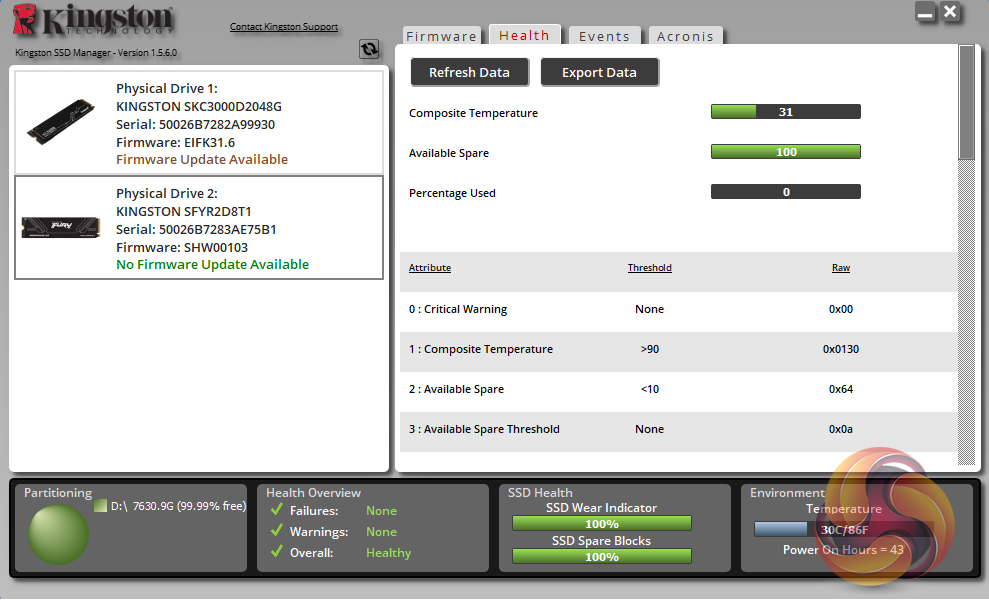989x600 pixels.
Task: Click the Warnings 'None' status value
Action: [382, 532]
